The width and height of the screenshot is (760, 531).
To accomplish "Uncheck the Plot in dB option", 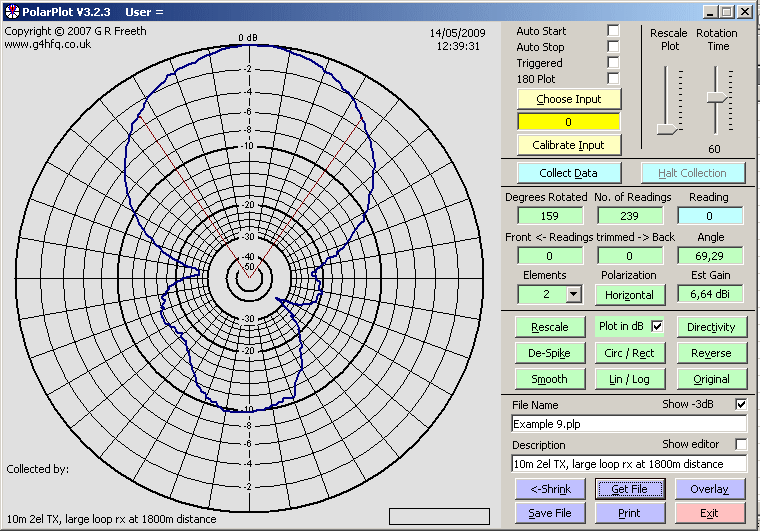I will point(657,326).
